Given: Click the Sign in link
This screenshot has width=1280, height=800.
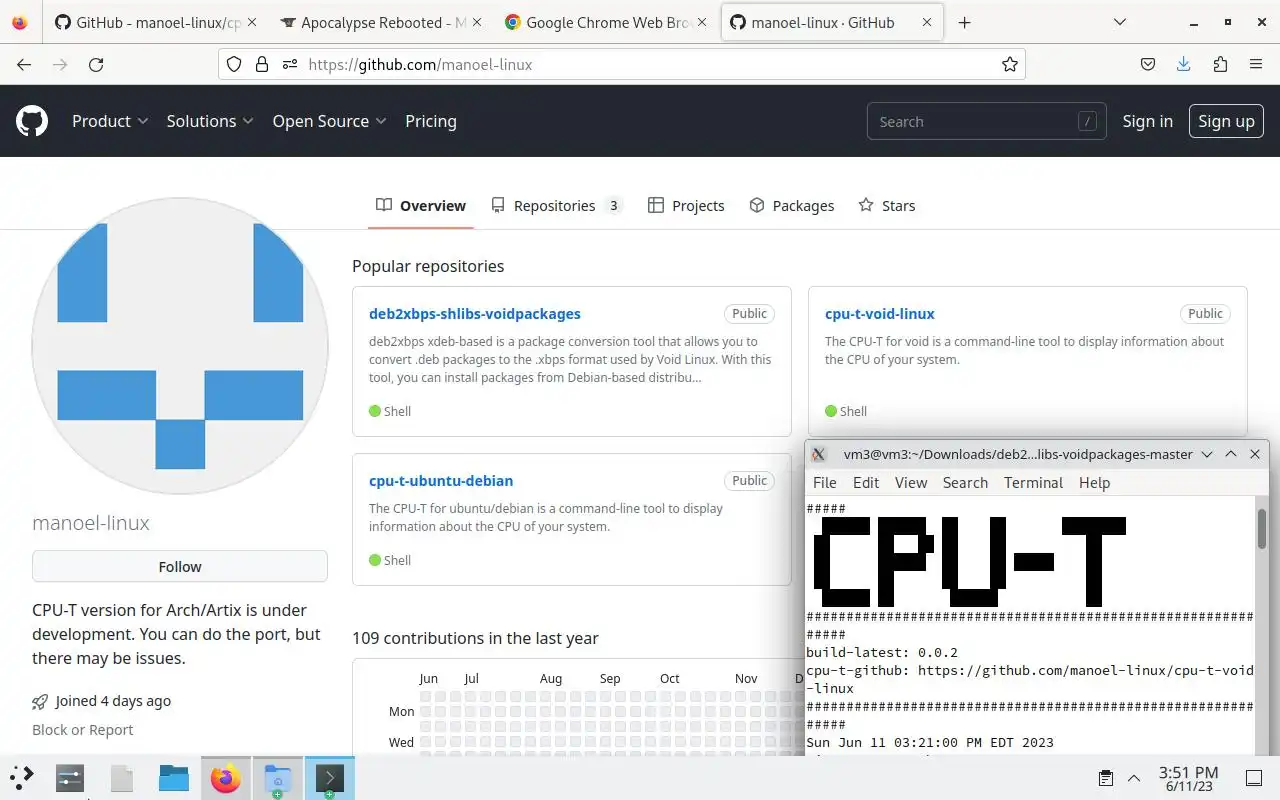Looking at the screenshot, I should click(1147, 121).
